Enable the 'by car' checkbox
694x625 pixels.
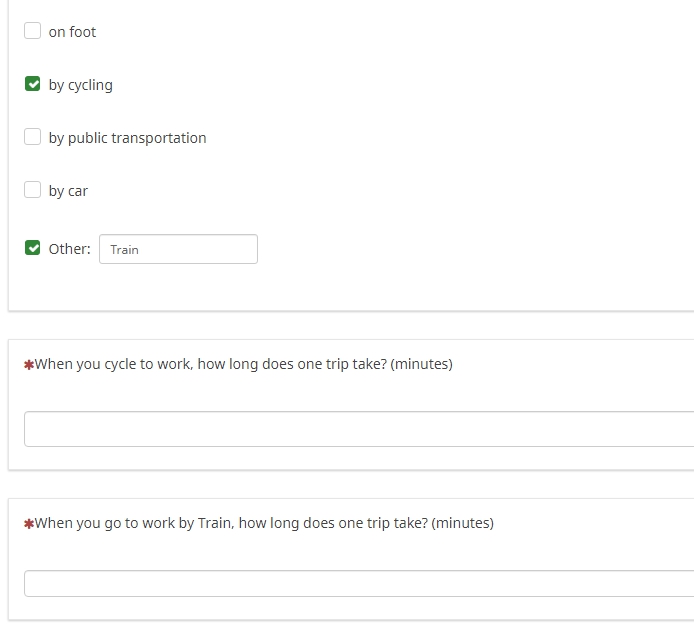pyautogui.click(x=33, y=190)
